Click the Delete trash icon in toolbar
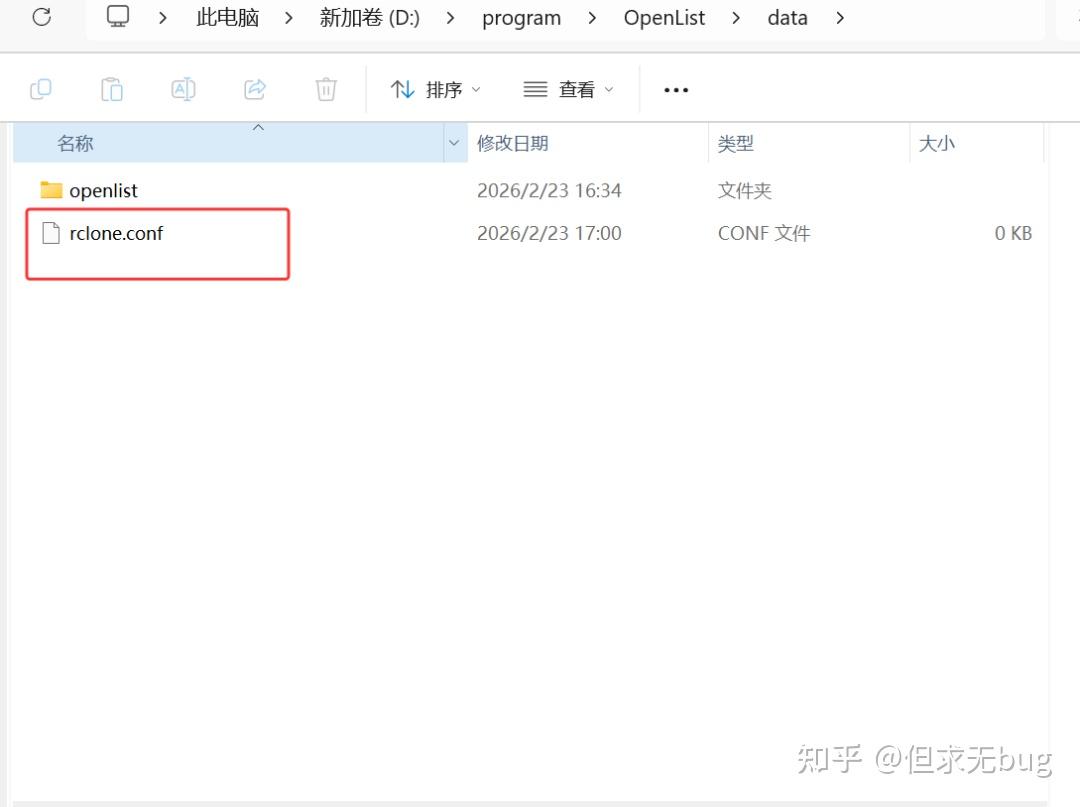The width and height of the screenshot is (1080, 807). [326, 89]
